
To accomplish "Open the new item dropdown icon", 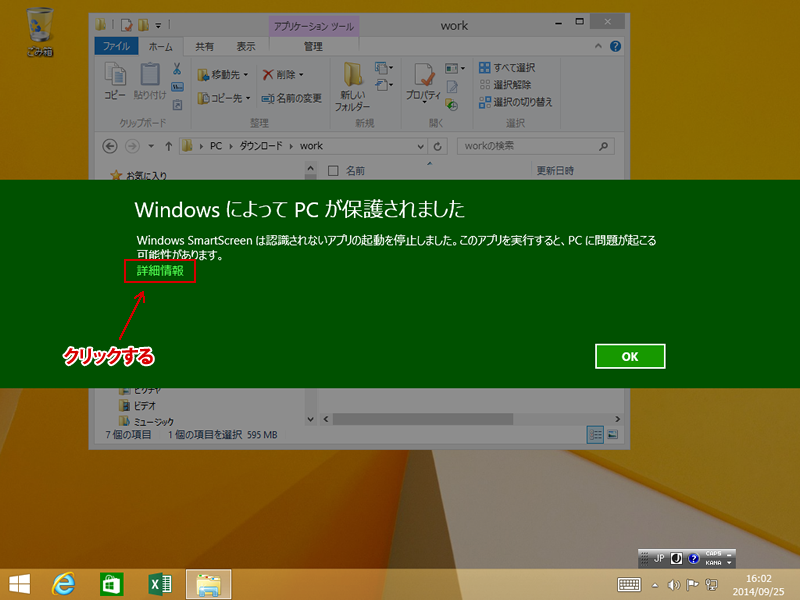I will 384,68.
